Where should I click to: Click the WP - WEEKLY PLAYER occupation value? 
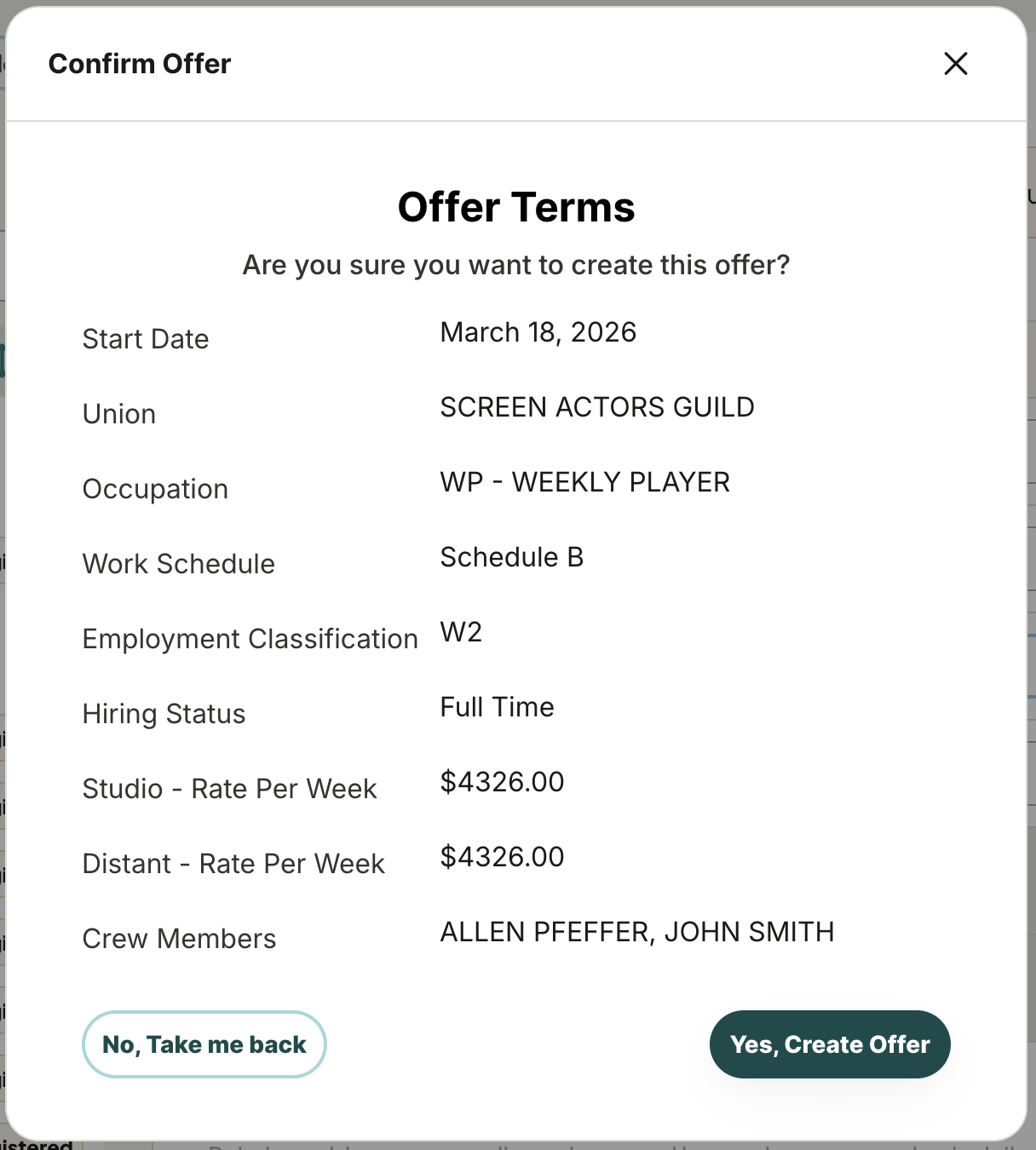pyautogui.click(x=585, y=482)
